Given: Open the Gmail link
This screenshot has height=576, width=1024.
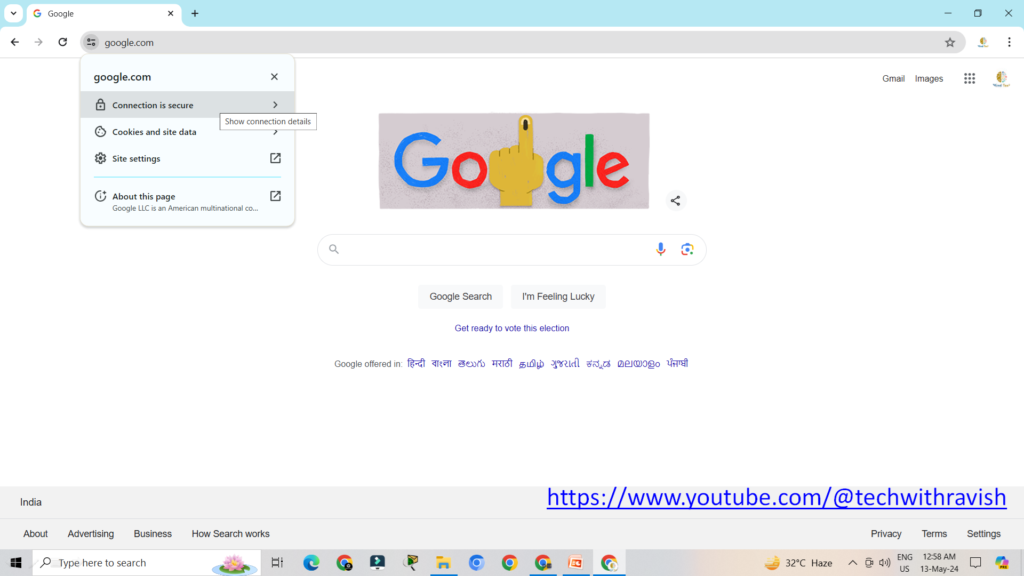Looking at the screenshot, I should coord(893,79).
